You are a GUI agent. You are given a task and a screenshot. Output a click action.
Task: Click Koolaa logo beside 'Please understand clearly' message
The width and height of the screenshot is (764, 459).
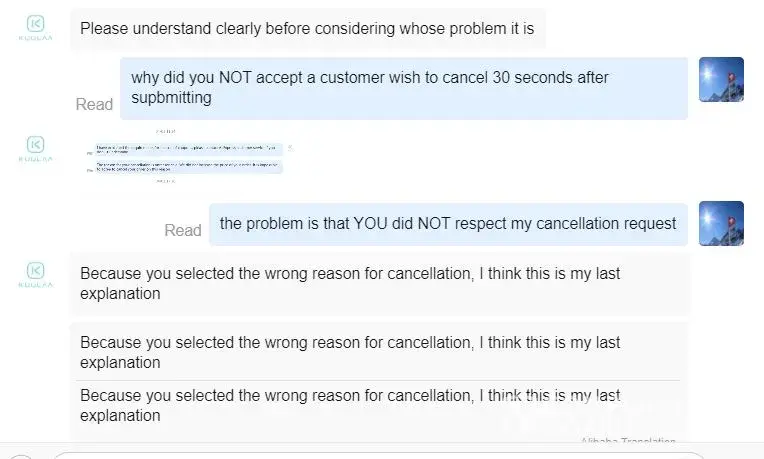point(35,23)
